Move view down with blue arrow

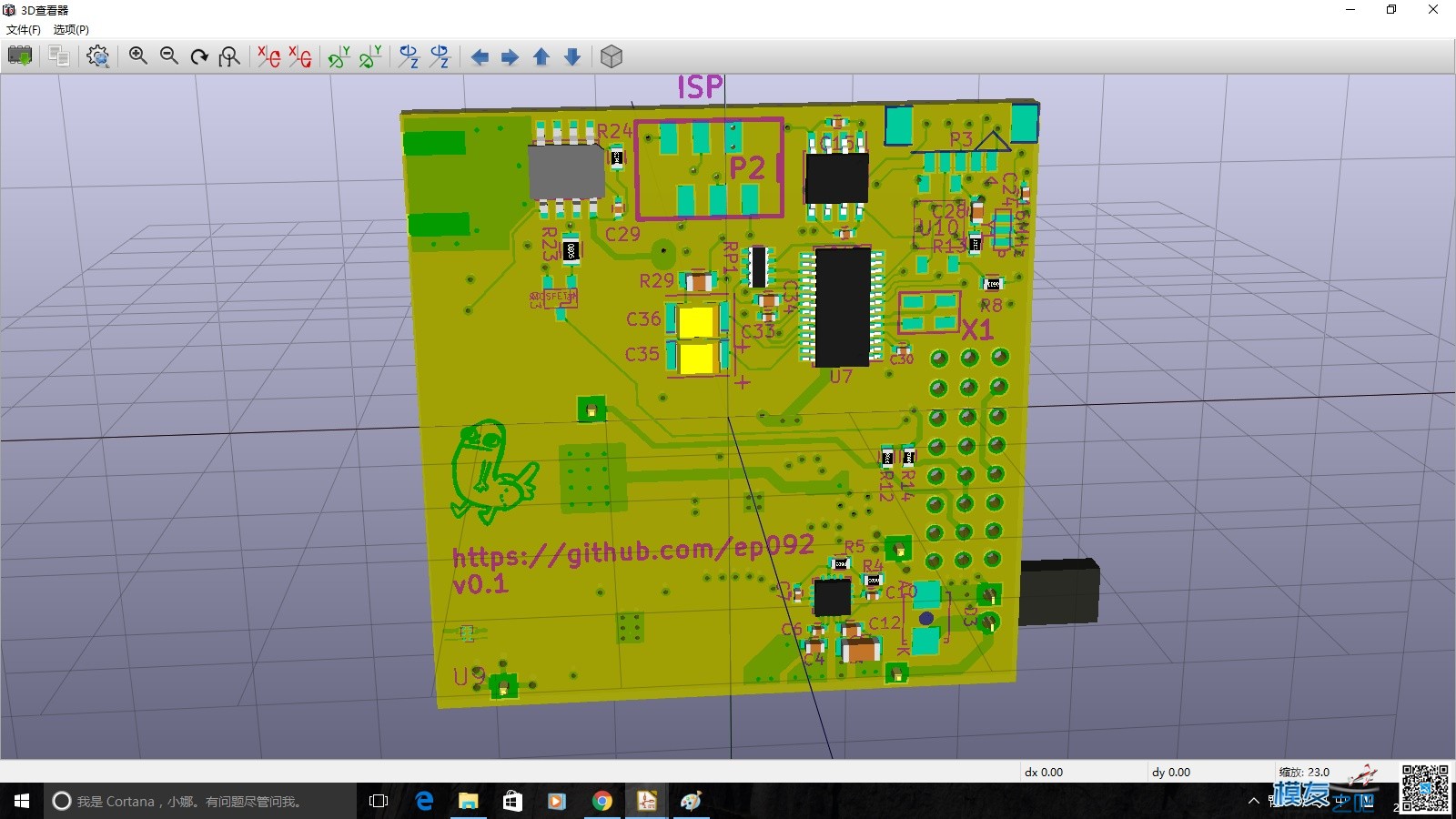click(x=572, y=57)
